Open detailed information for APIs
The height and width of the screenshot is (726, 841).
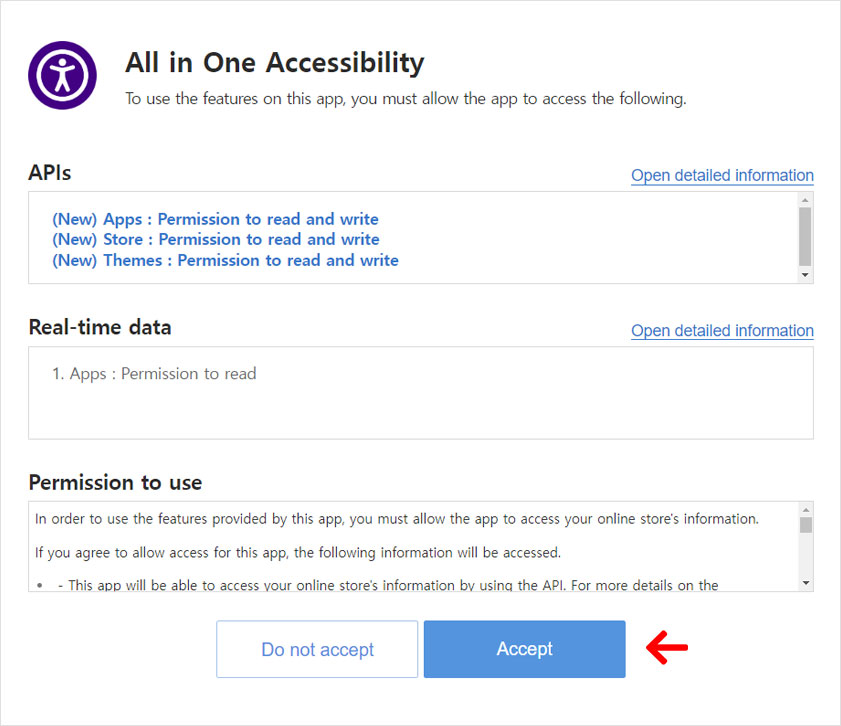(x=722, y=175)
